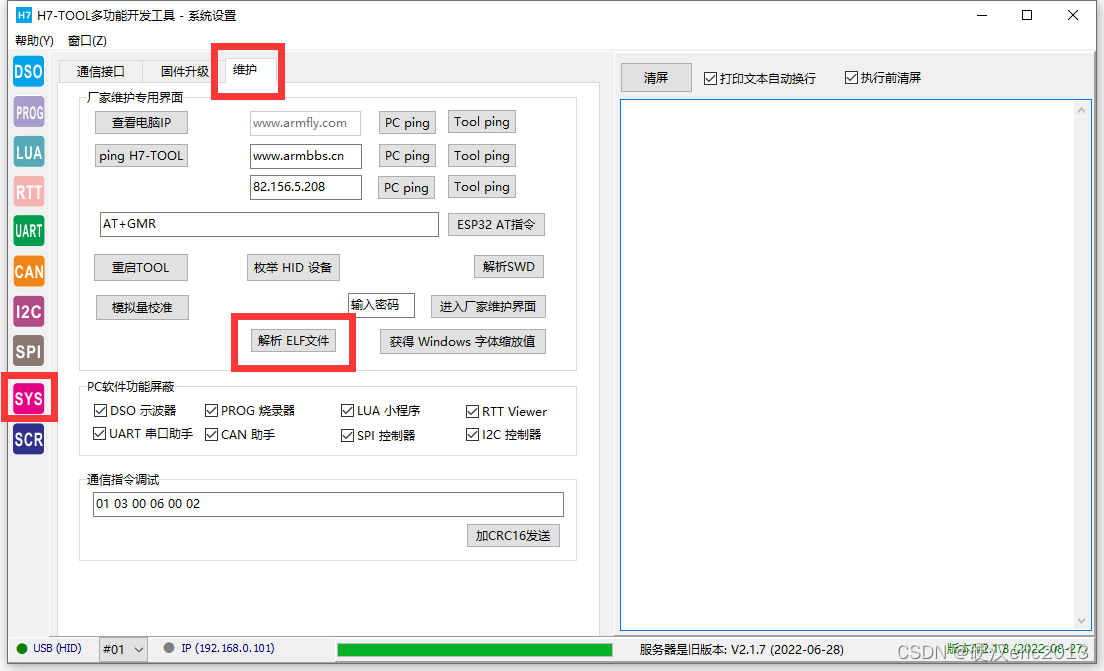Click the 加CRC16发送 button
Viewport: 1104px width, 671px height.
pyautogui.click(x=513, y=536)
